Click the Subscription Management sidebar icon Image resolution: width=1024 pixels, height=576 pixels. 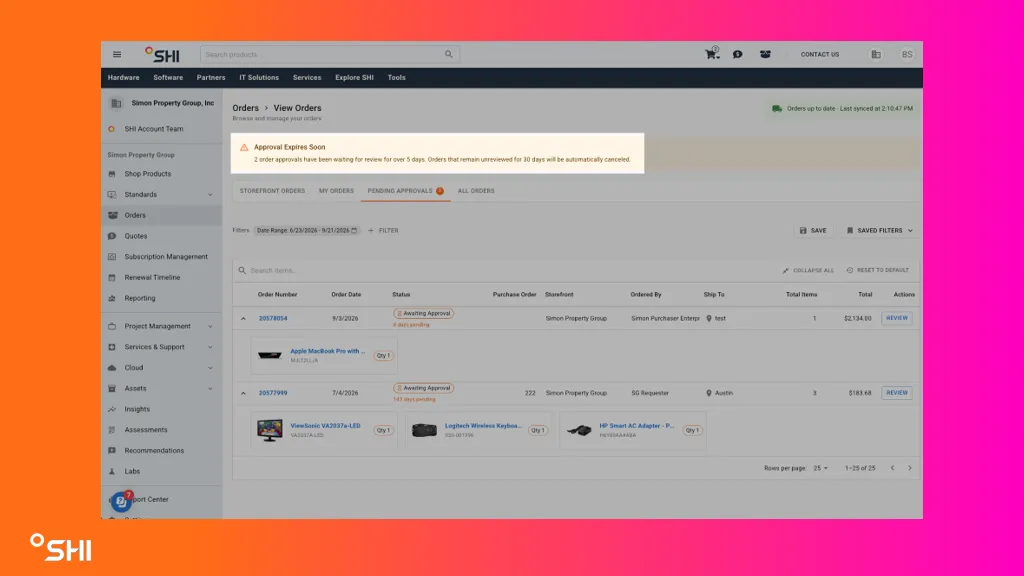coord(112,257)
